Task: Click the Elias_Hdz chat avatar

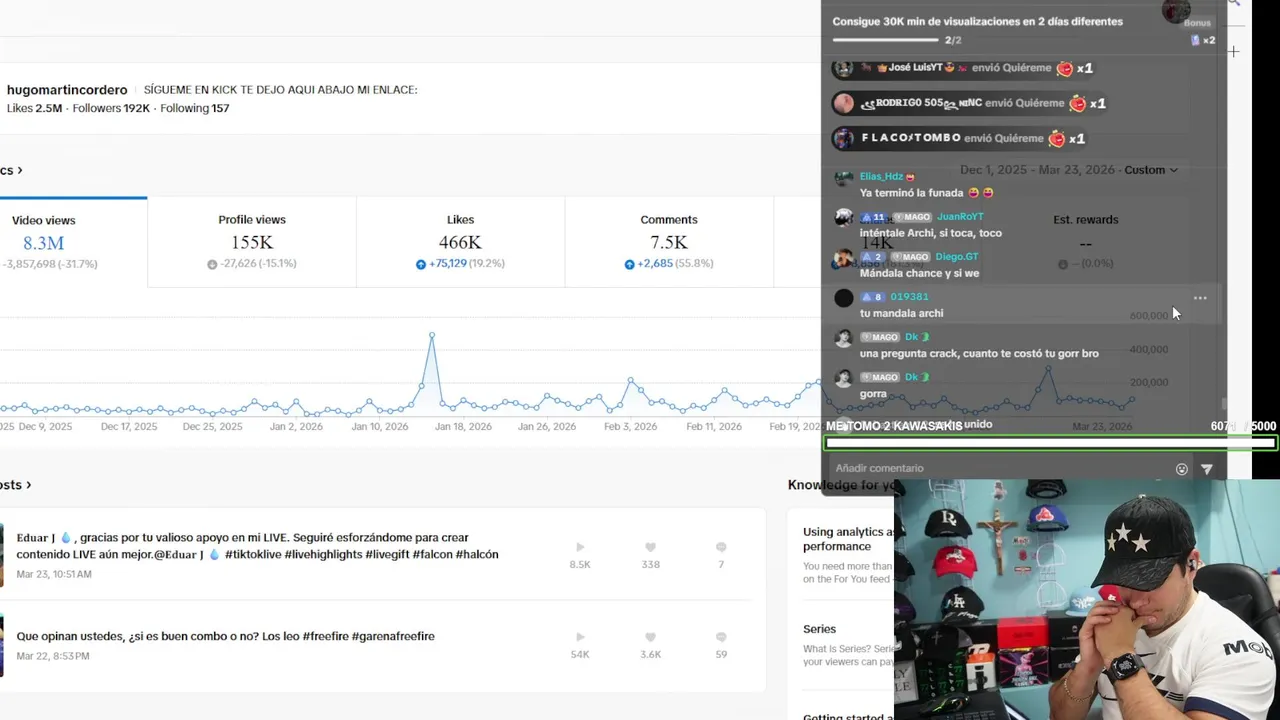Action: (x=844, y=179)
